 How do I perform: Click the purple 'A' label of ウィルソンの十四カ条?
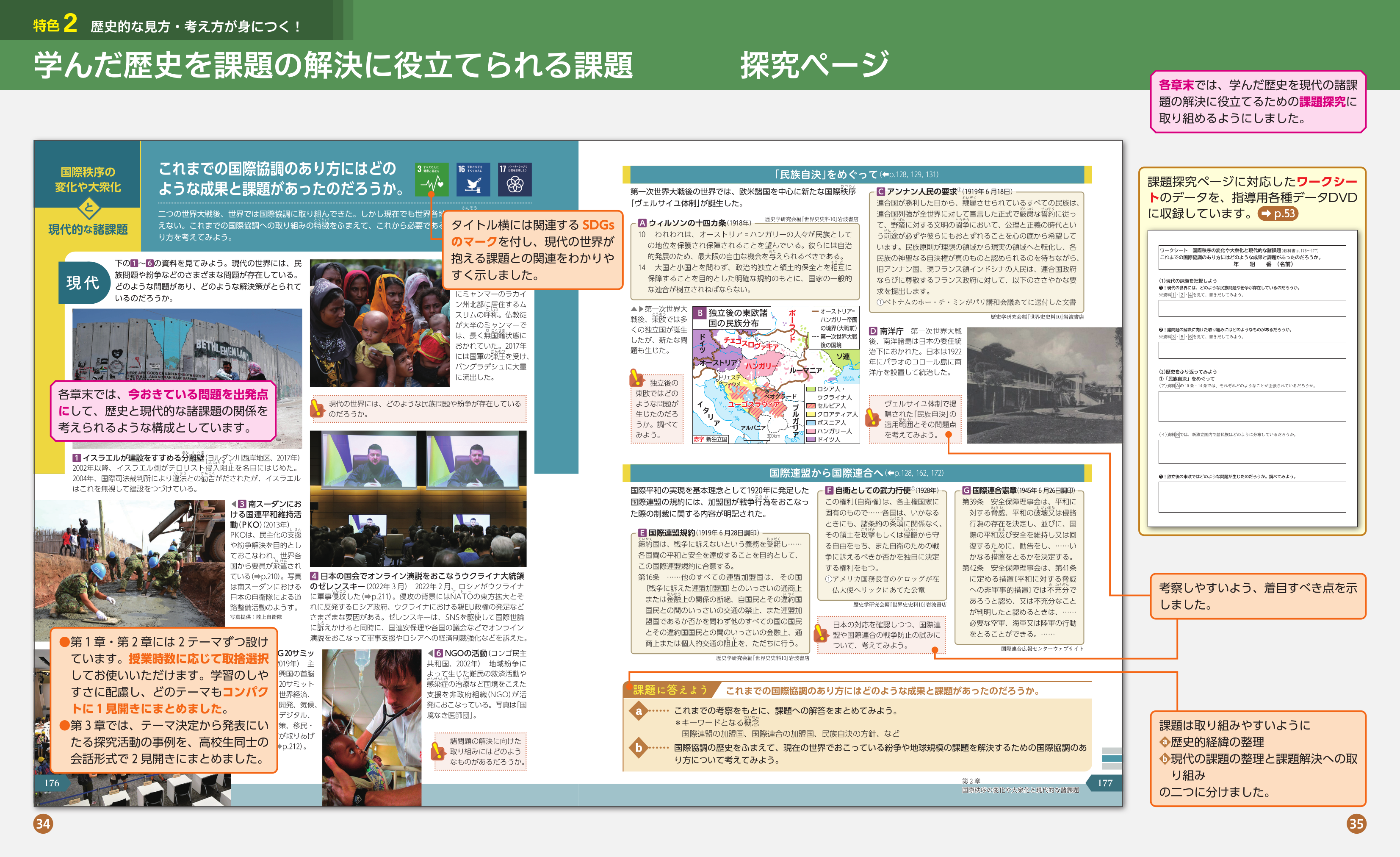(642, 223)
